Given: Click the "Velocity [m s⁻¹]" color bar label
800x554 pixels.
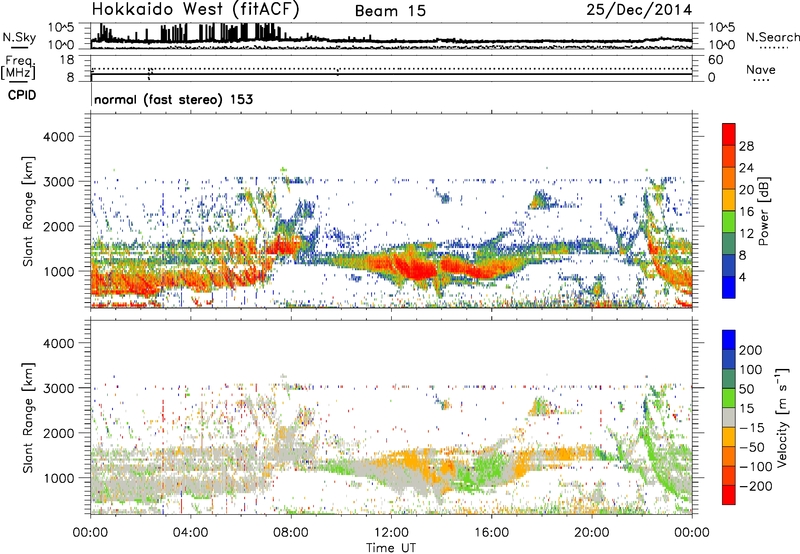Looking at the screenshot, I should coord(782,417).
